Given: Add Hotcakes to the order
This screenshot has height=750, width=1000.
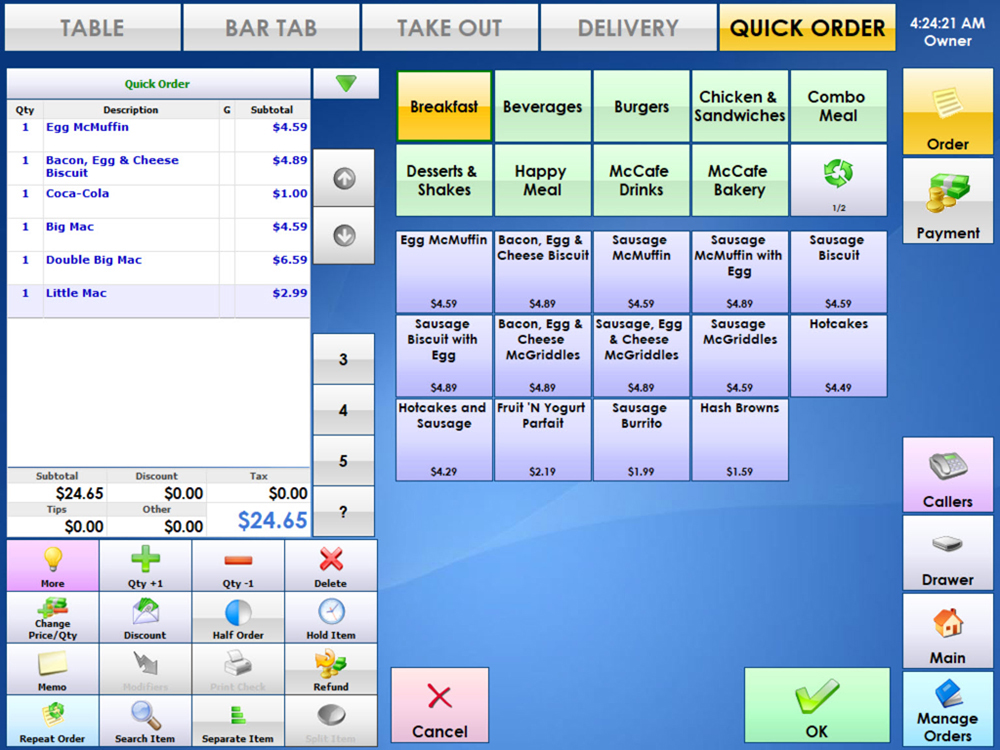Looking at the screenshot, I should [x=839, y=356].
